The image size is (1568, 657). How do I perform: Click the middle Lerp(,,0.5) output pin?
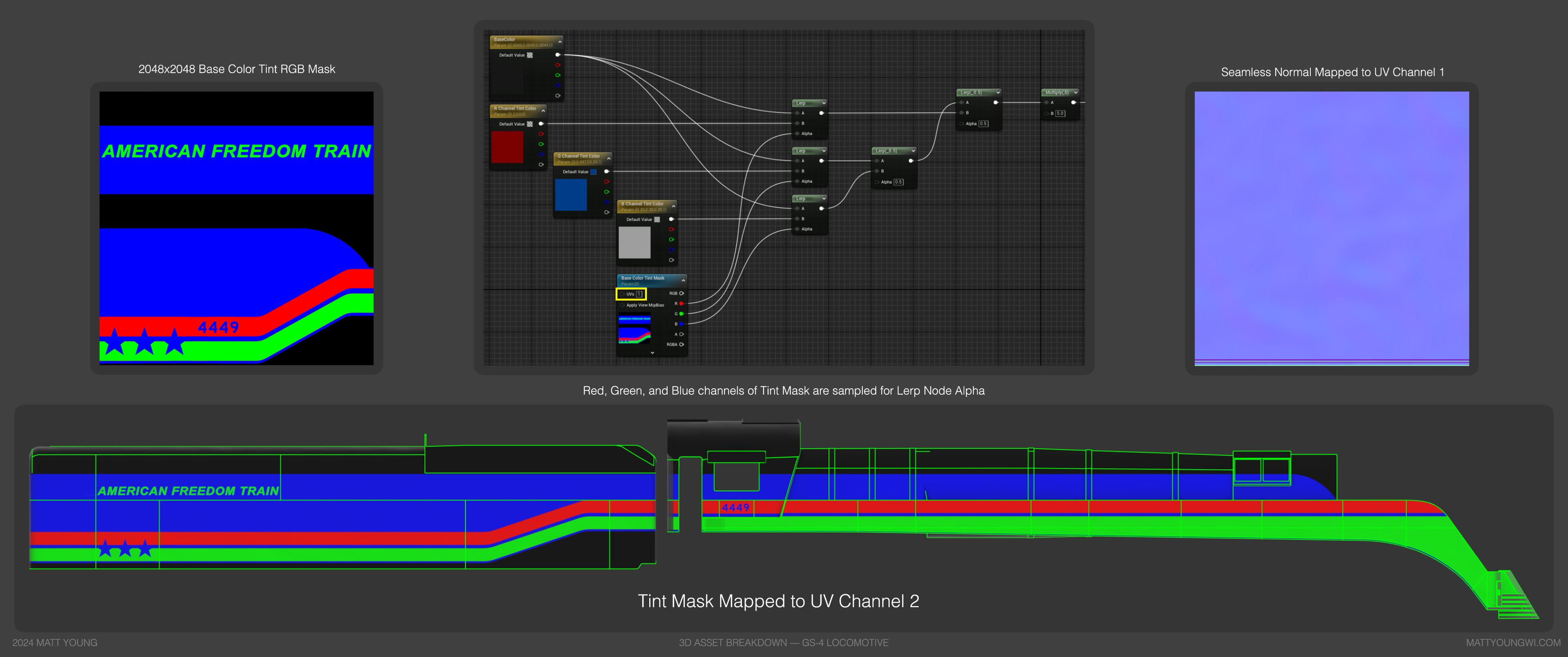pos(911,161)
